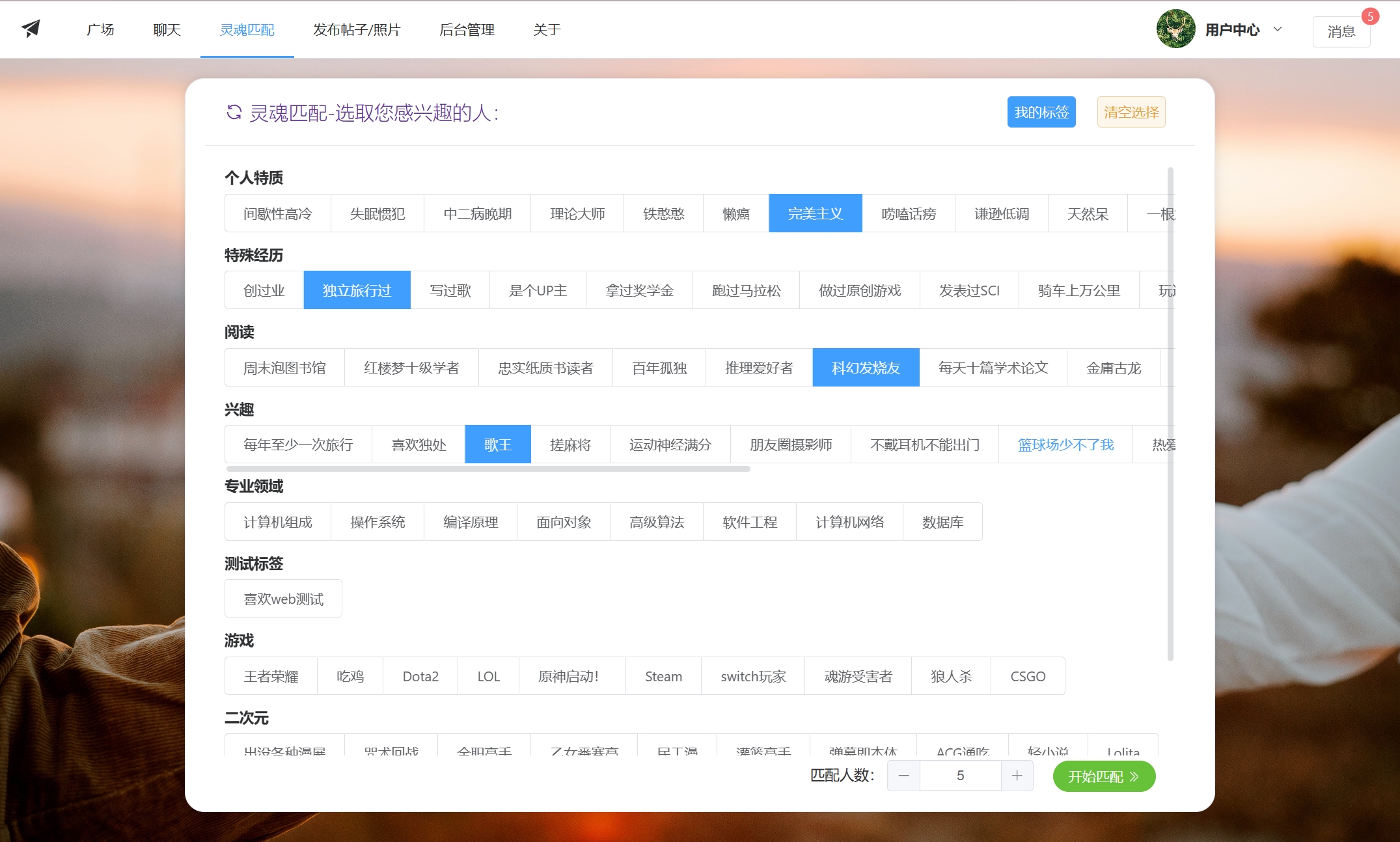This screenshot has width=1400, height=842.
Task: Open the 后台管理 menu
Action: tap(467, 29)
